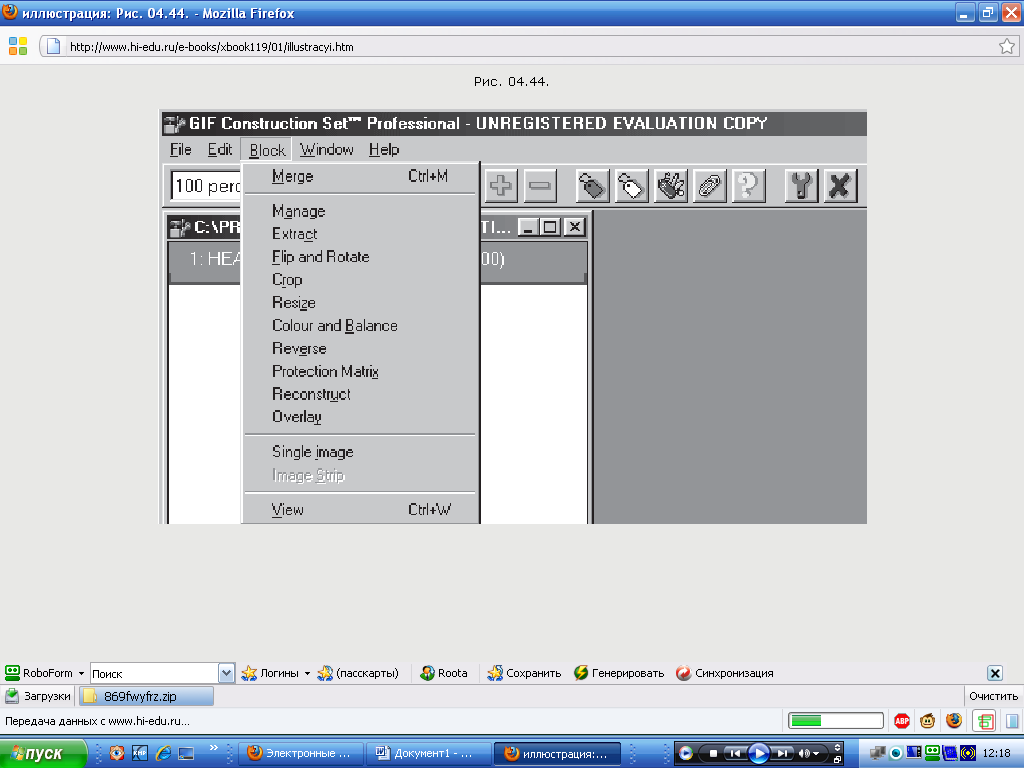Click the media player icon in taskbar toolbar
The image size is (1024, 768).
686,753
